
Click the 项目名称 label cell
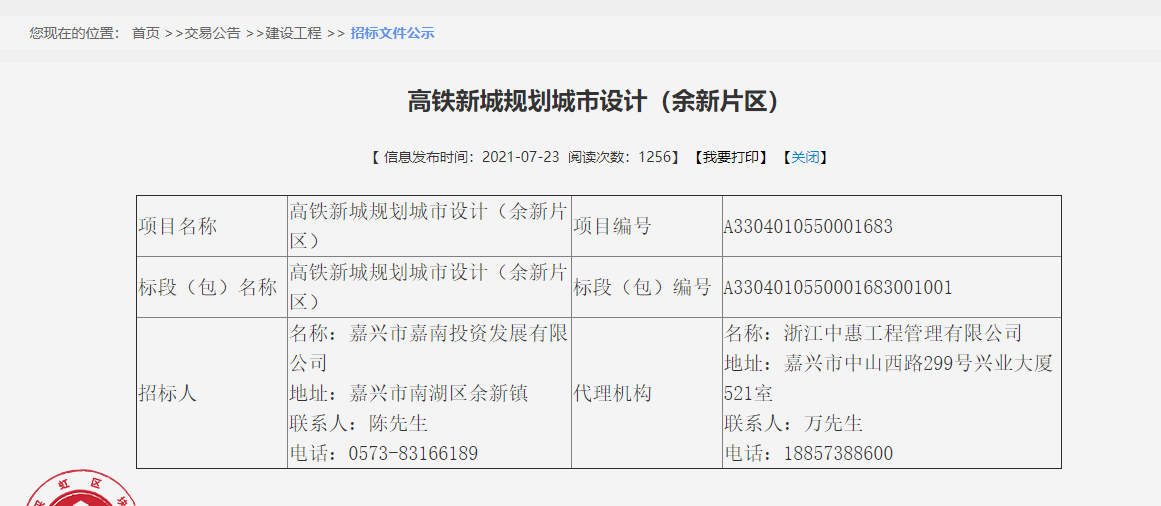point(178,227)
